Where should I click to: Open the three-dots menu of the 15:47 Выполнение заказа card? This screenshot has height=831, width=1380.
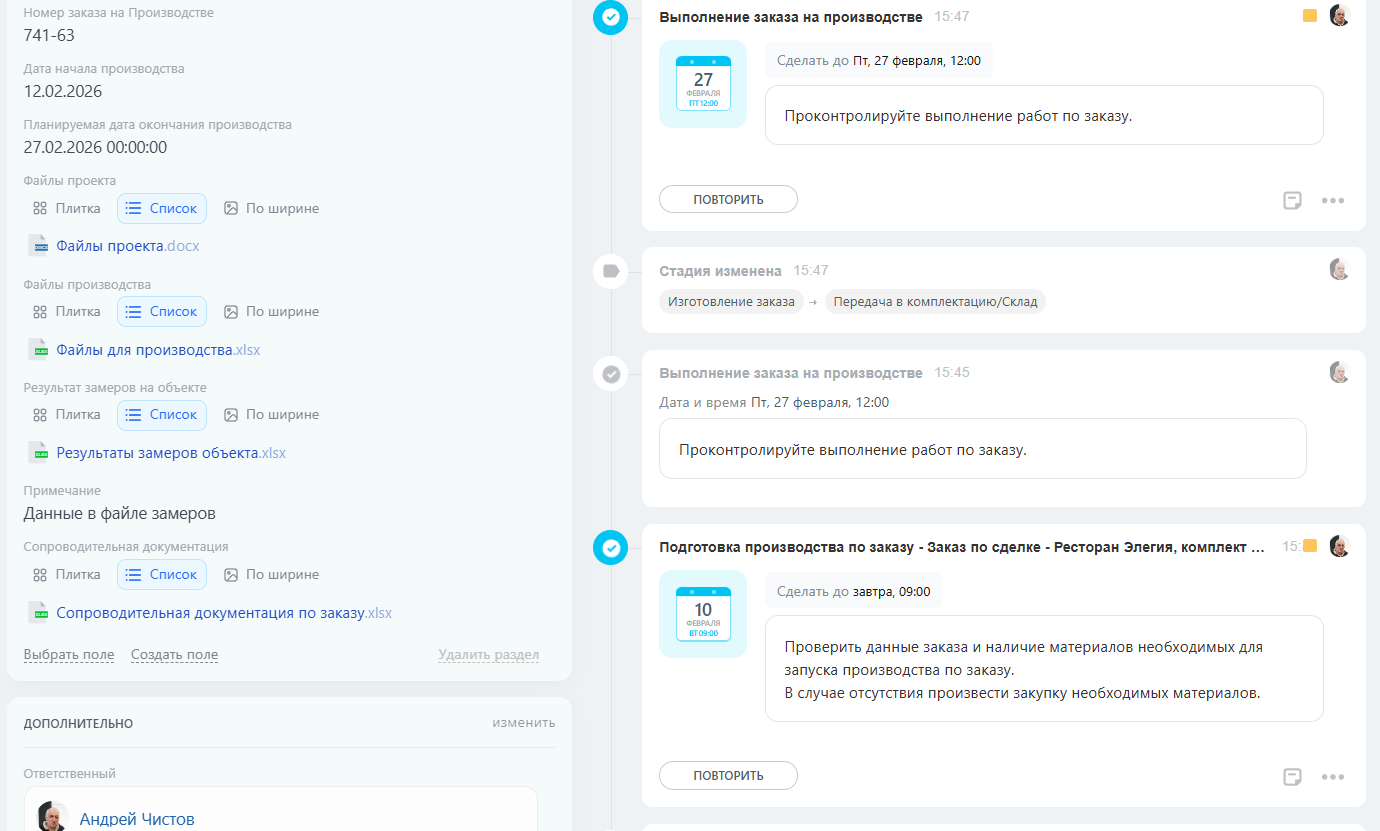1333,200
